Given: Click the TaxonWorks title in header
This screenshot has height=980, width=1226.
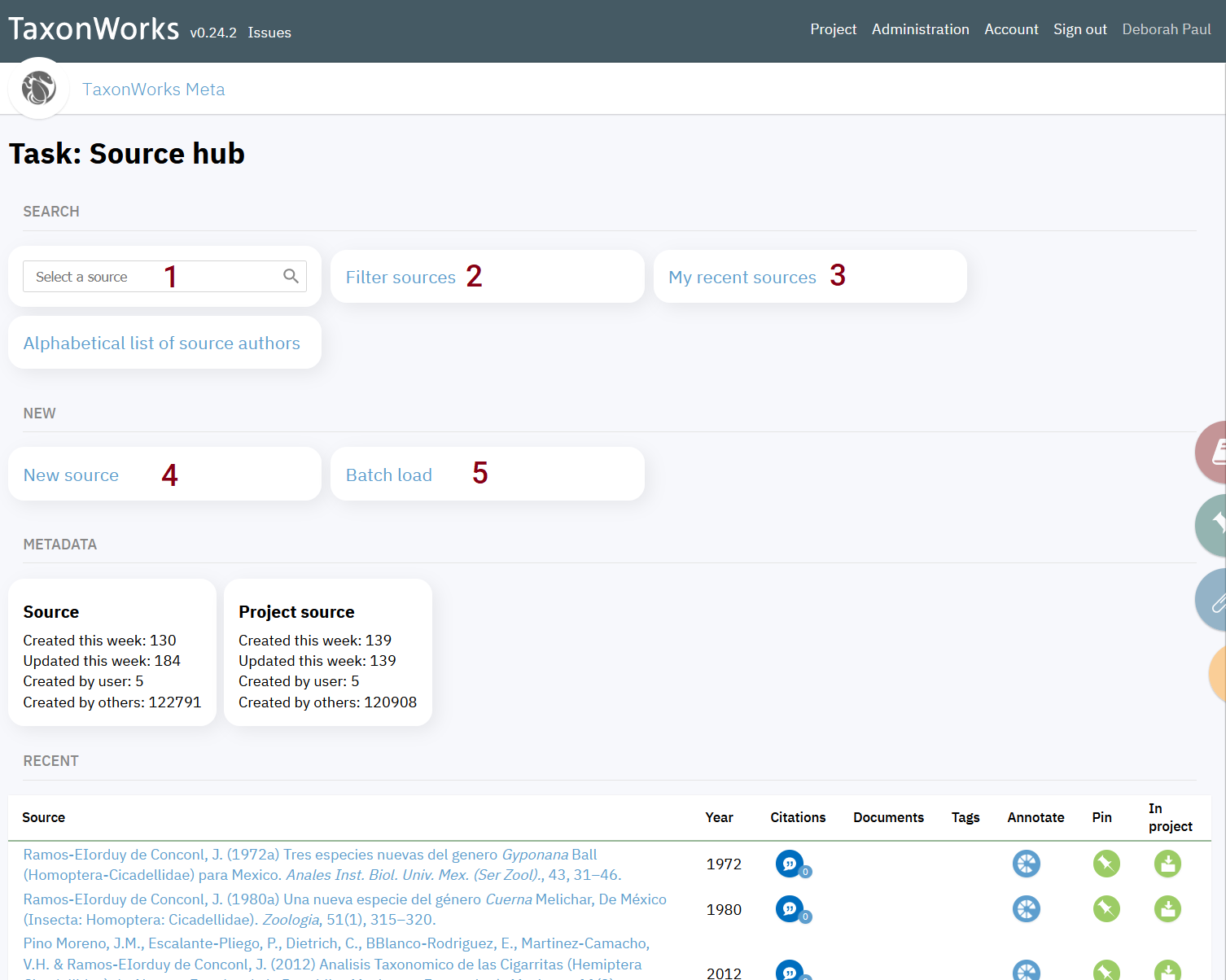Looking at the screenshot, I should [94, 28].
